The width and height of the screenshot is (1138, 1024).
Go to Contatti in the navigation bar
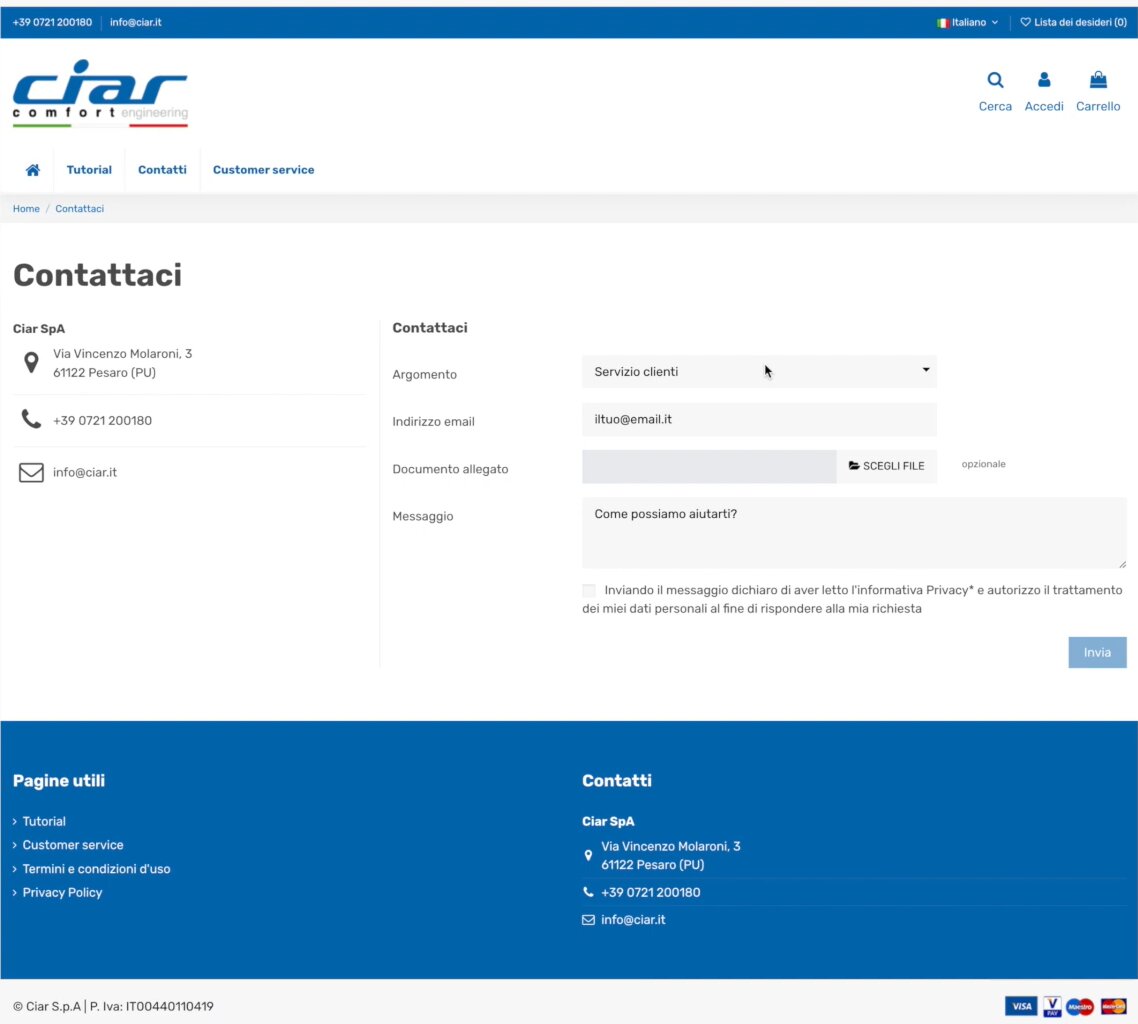162,170
